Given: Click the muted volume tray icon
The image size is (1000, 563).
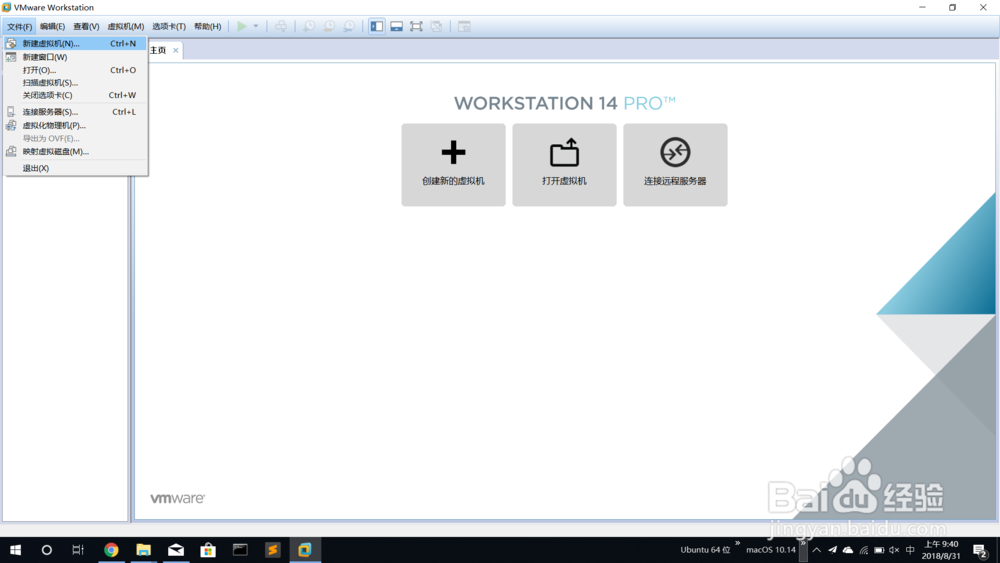Looking at the screenshot, I should pyautogui.click(x=894, y=550).
